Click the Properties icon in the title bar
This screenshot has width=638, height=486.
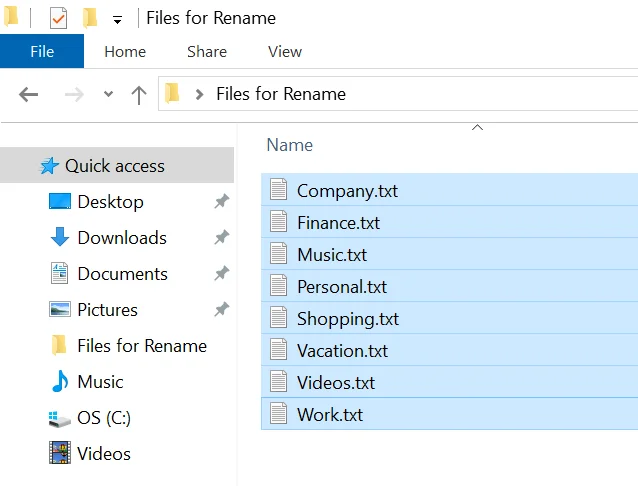pos(58,18)
